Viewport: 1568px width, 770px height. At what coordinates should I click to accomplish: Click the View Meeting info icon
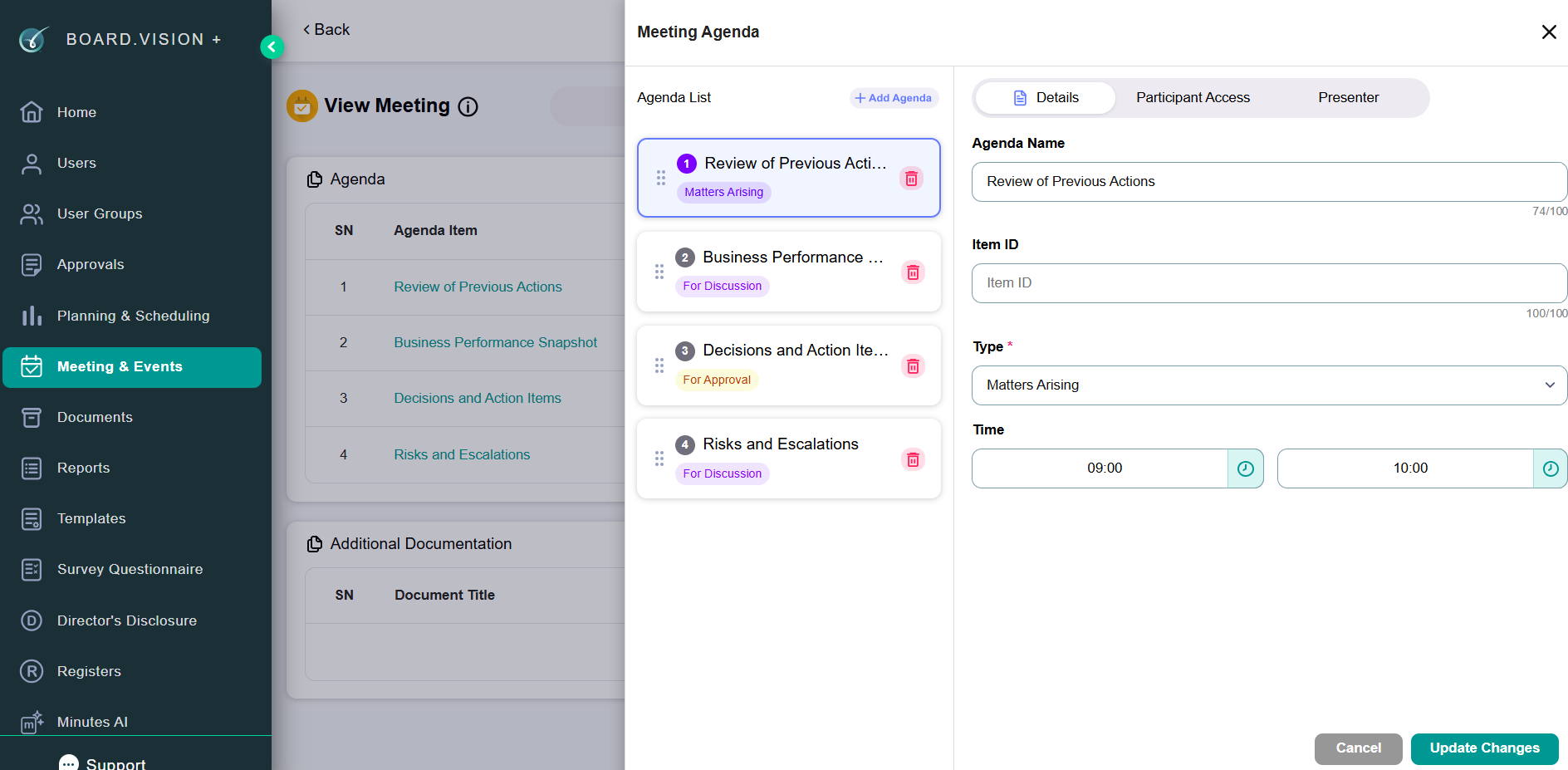point(468,106)
